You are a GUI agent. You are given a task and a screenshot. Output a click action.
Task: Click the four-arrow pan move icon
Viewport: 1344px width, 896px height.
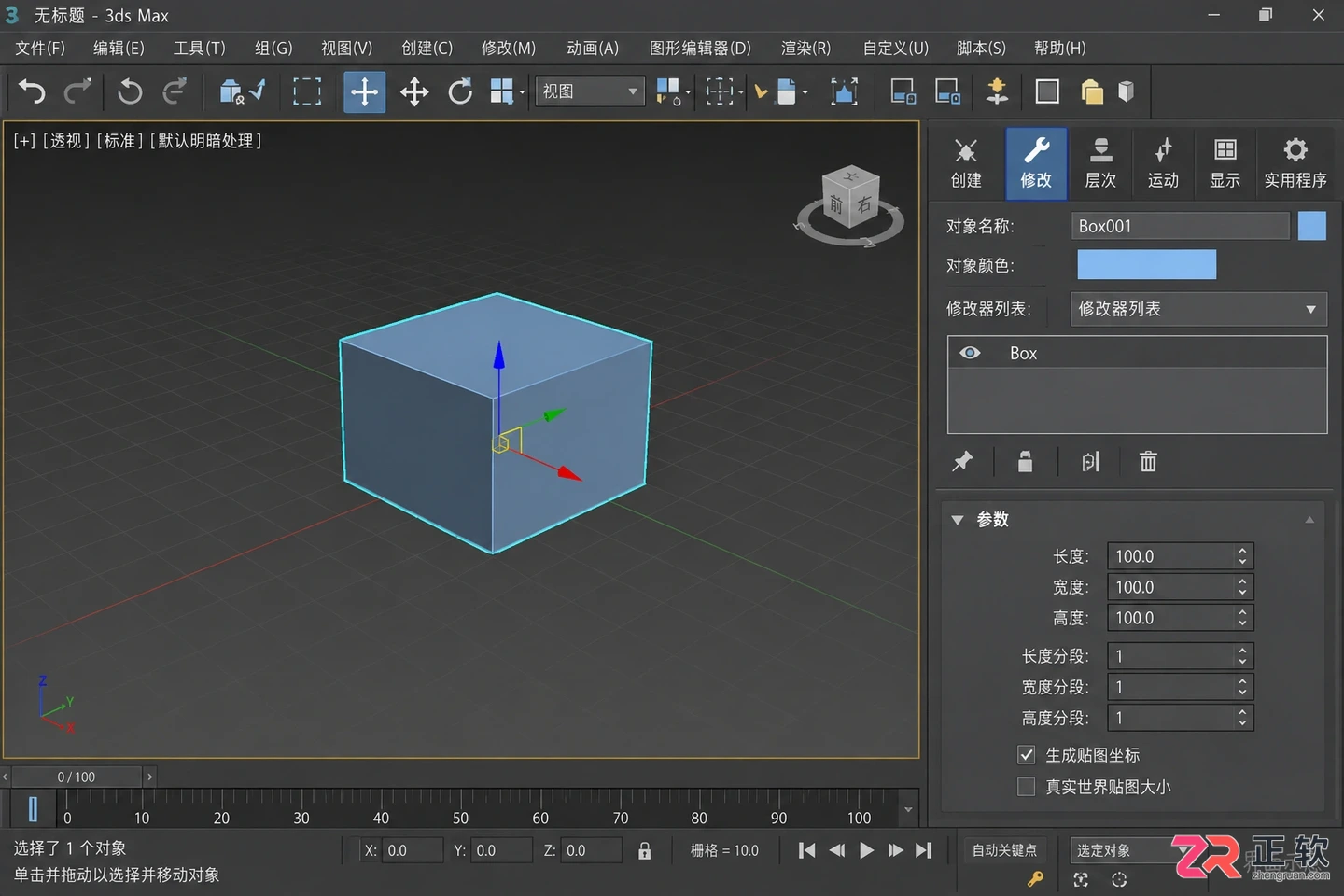pyautogui.click(x=414, y=91)
